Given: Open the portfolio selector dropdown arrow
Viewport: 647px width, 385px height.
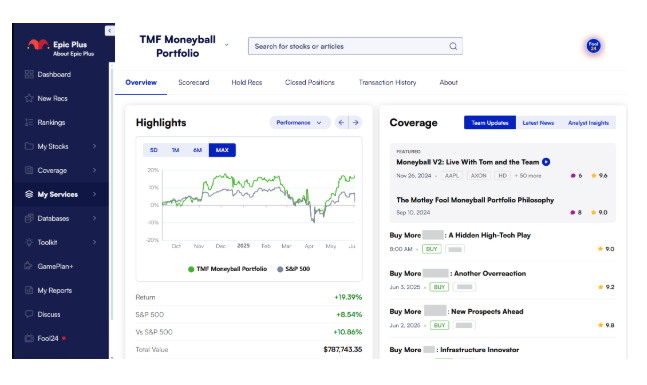Looking at the screenshot, I should 227,45.
